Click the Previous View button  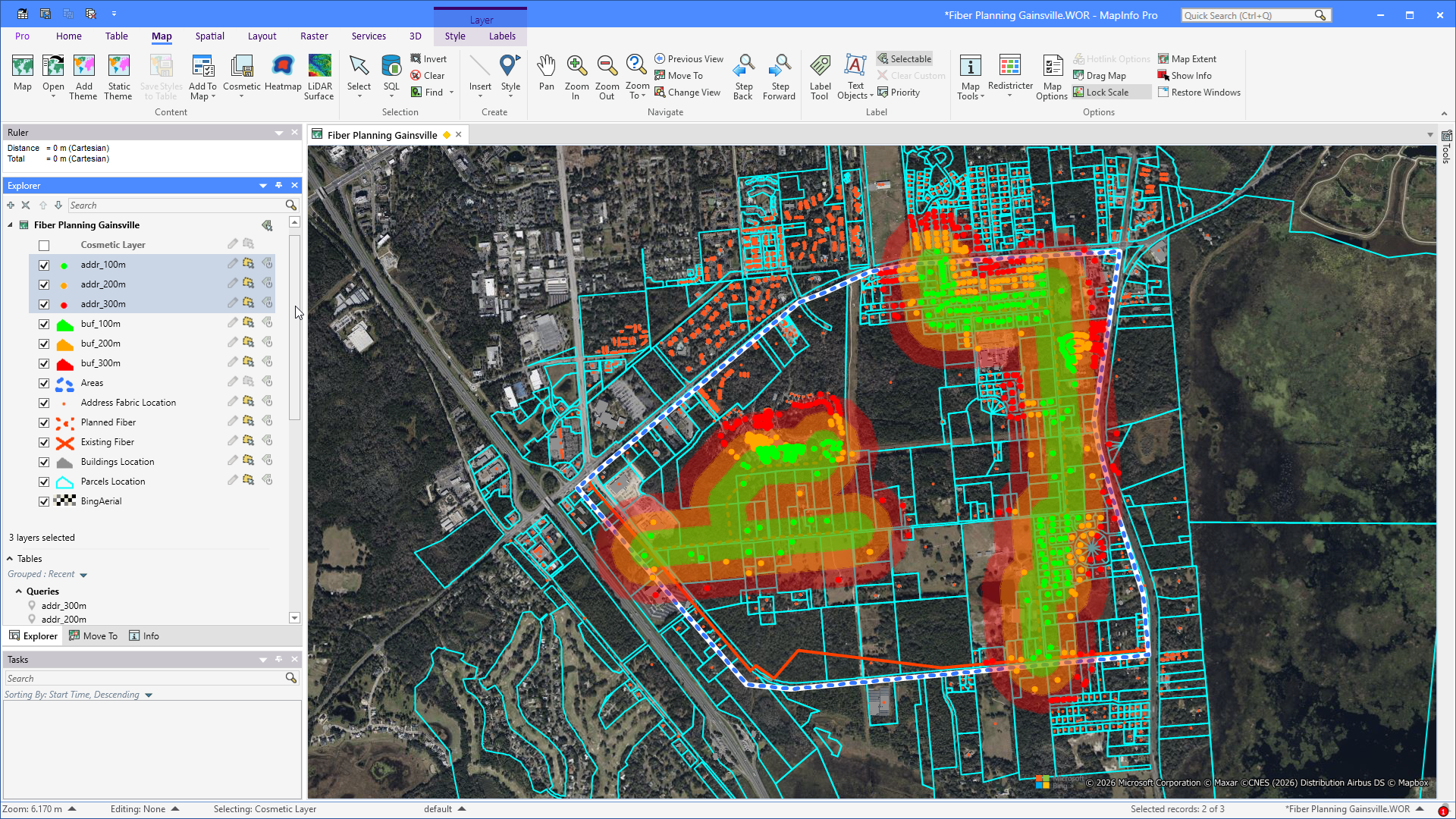click(x=689, y=58)
